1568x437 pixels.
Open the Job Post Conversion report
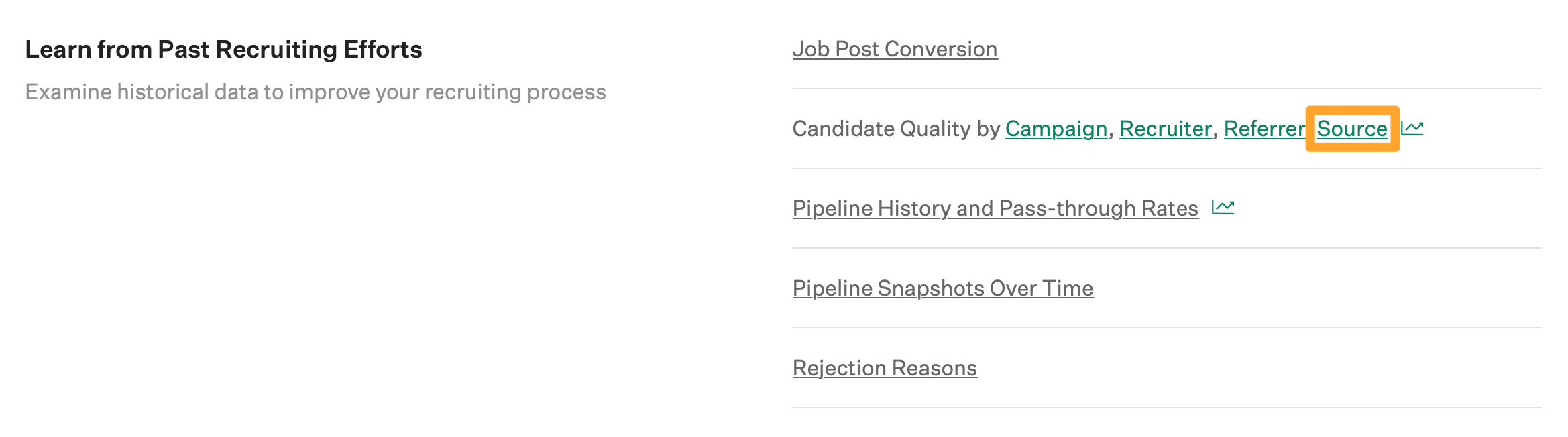[894, 48]
